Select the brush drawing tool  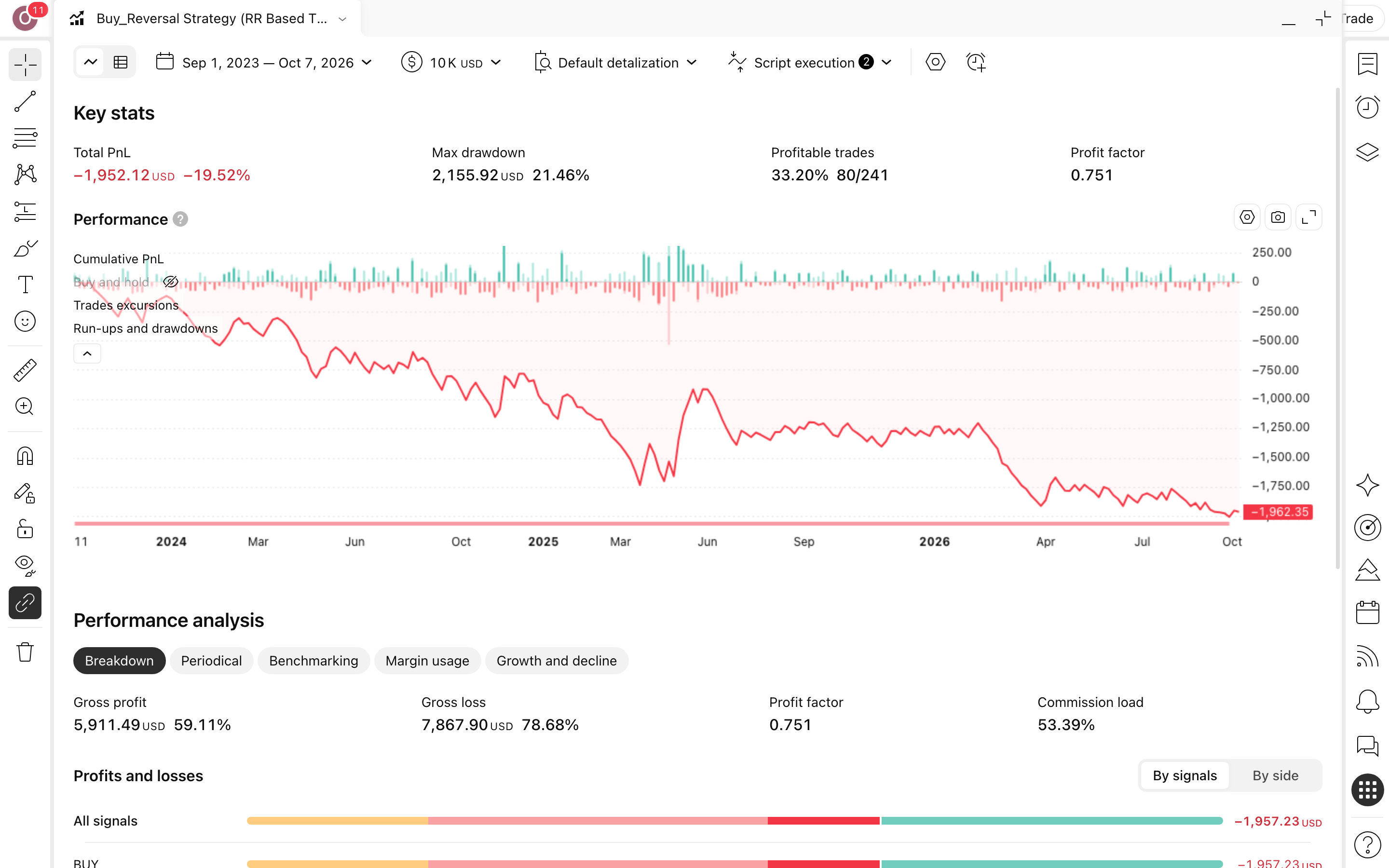coord(25,248)
